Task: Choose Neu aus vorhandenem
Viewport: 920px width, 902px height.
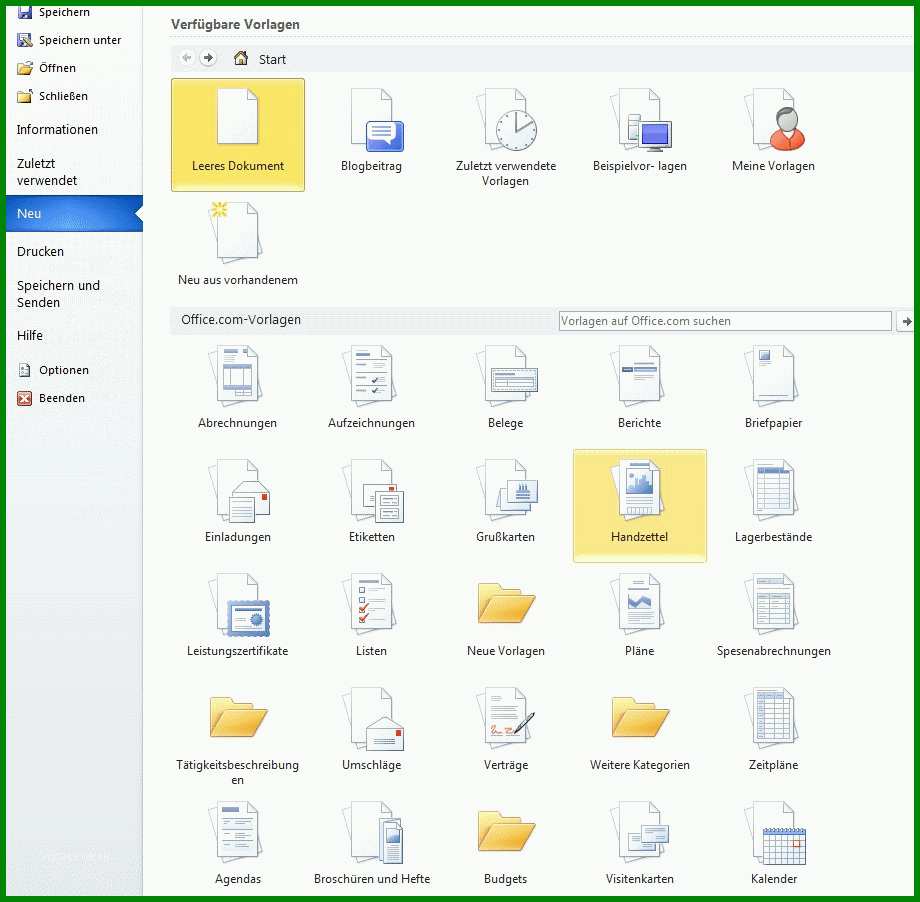Action: [x=238, y=244]
